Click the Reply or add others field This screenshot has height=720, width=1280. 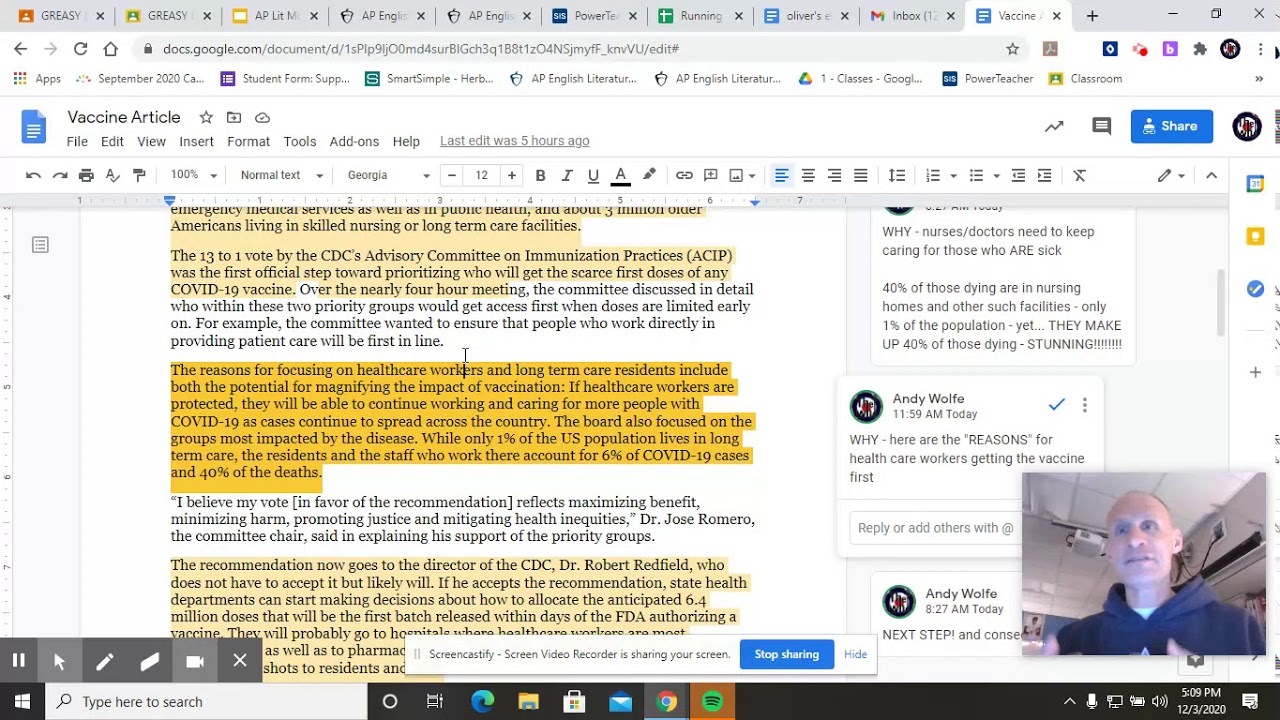point(937,528)
